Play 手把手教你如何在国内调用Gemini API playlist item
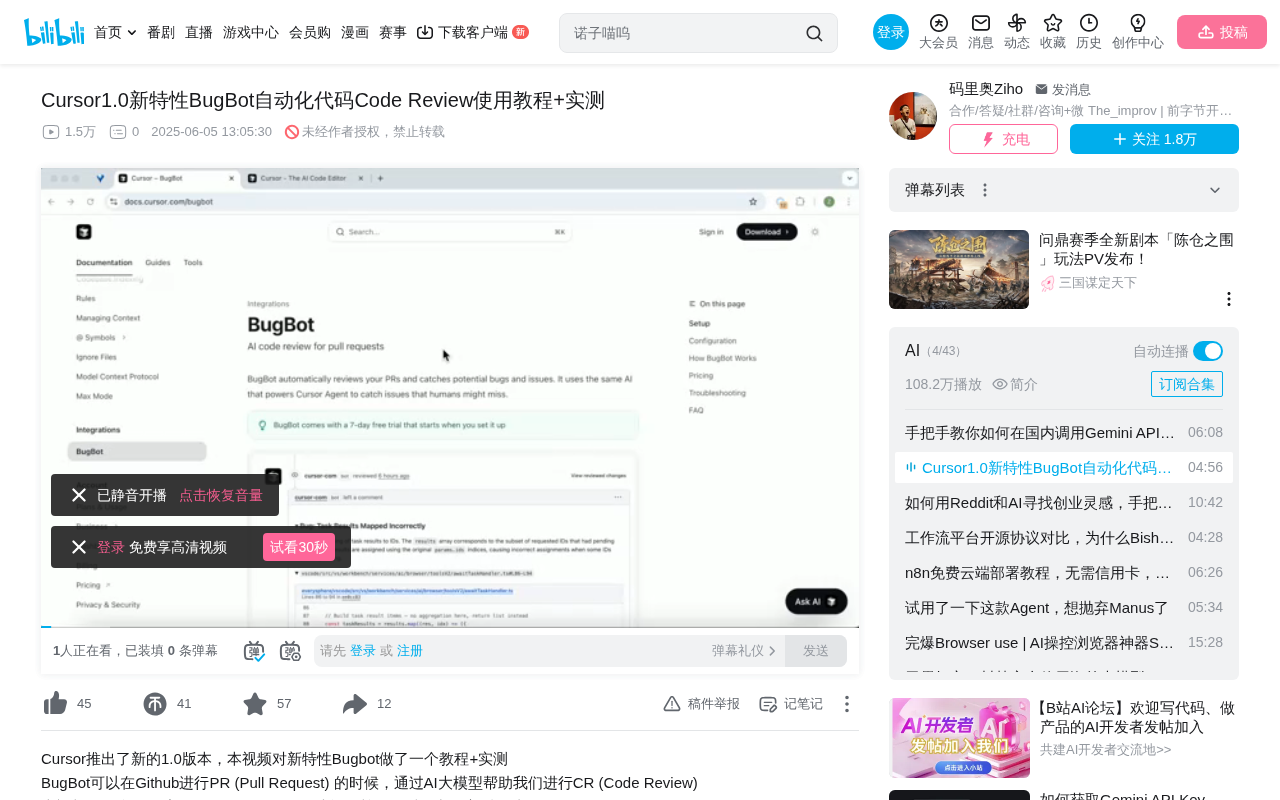Viewport: 1280px width, 800px height. [x=1064, y=433]
